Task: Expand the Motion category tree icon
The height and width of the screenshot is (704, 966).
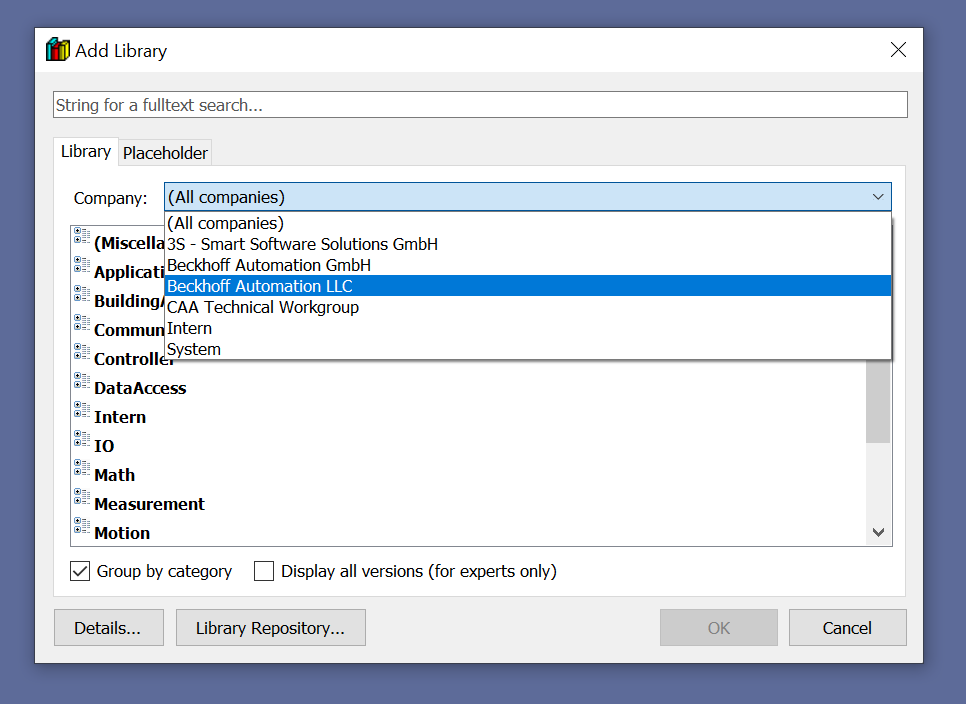Action: 82,525
